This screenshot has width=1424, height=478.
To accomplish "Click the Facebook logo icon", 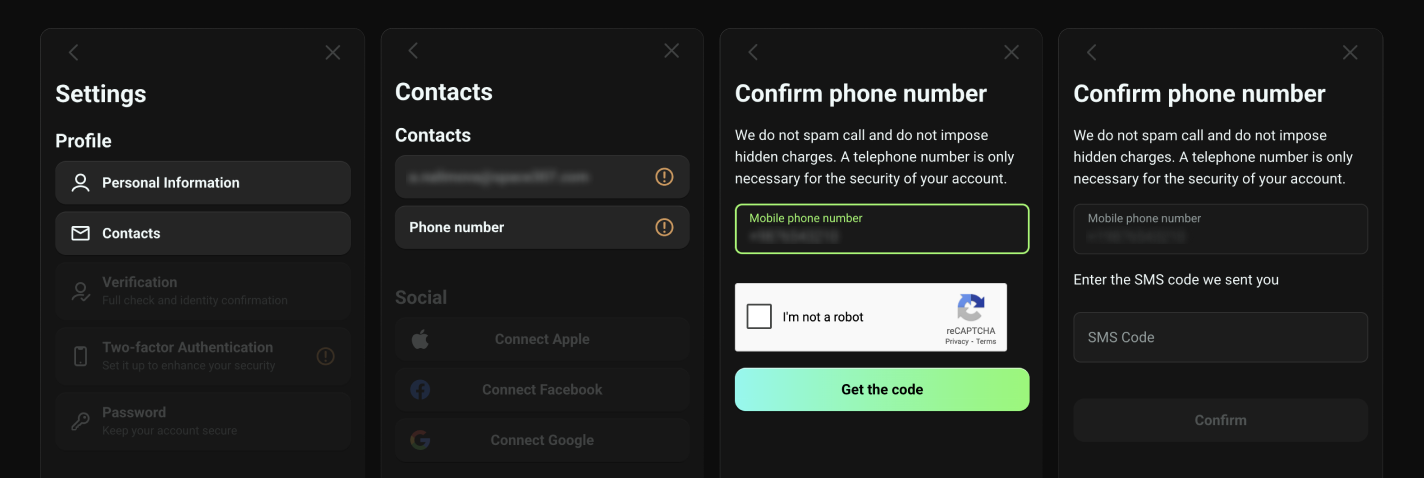I will click(420, 390).
